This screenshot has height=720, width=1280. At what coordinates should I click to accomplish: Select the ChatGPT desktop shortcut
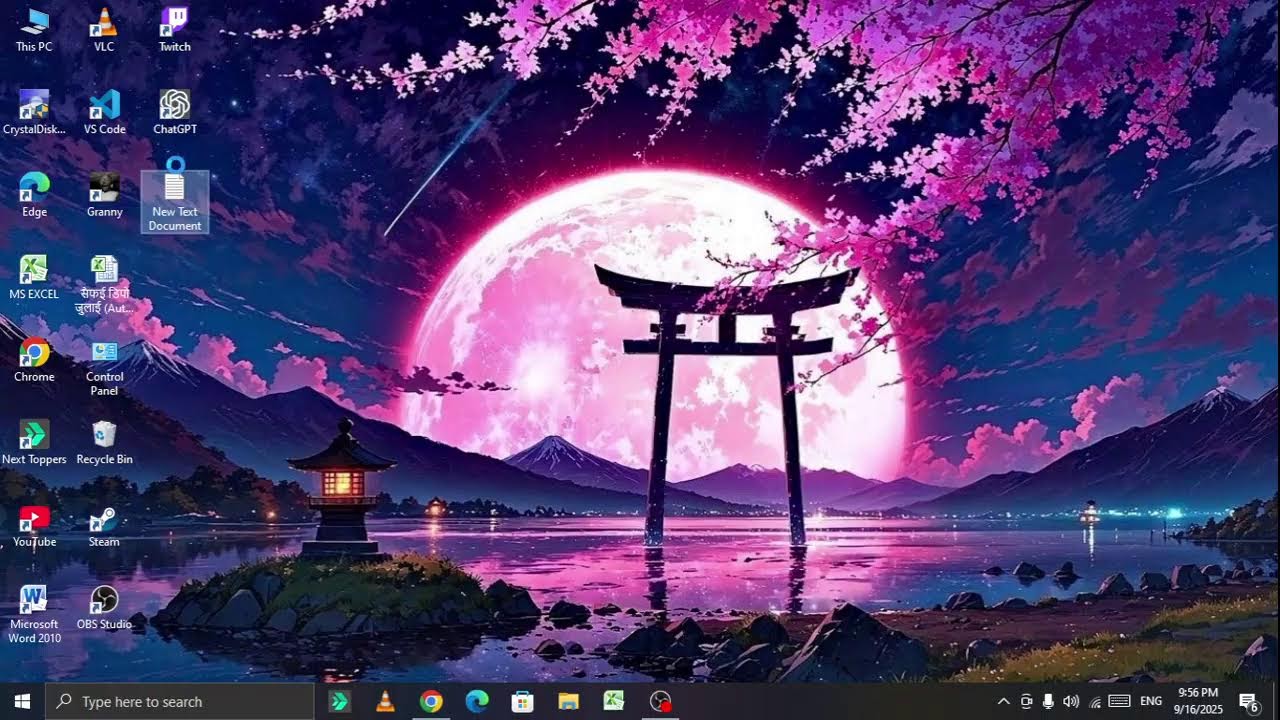click(x=175, y=112)
